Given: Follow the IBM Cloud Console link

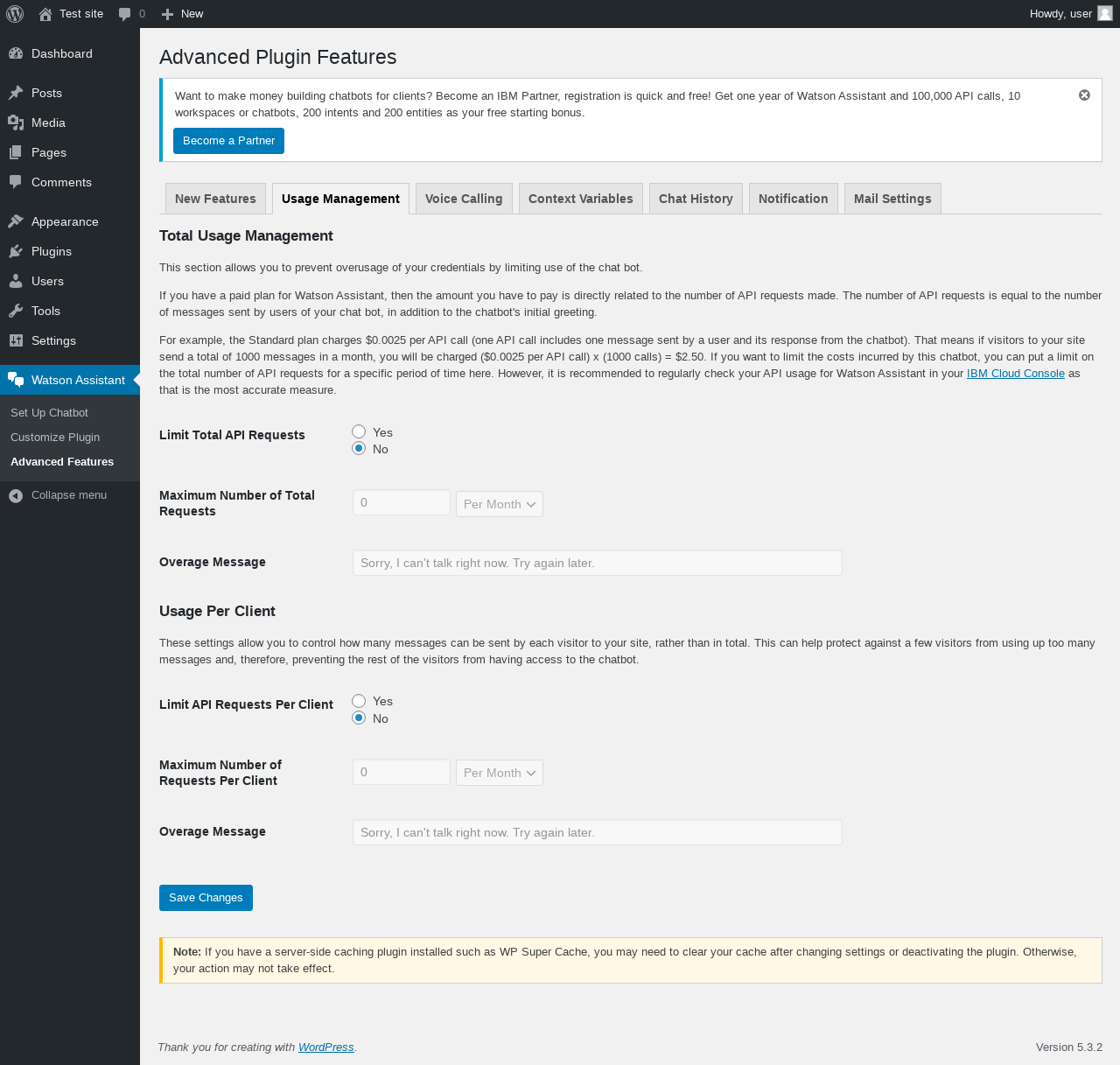Looking at the screenshot, I should tap(1015, 374).
